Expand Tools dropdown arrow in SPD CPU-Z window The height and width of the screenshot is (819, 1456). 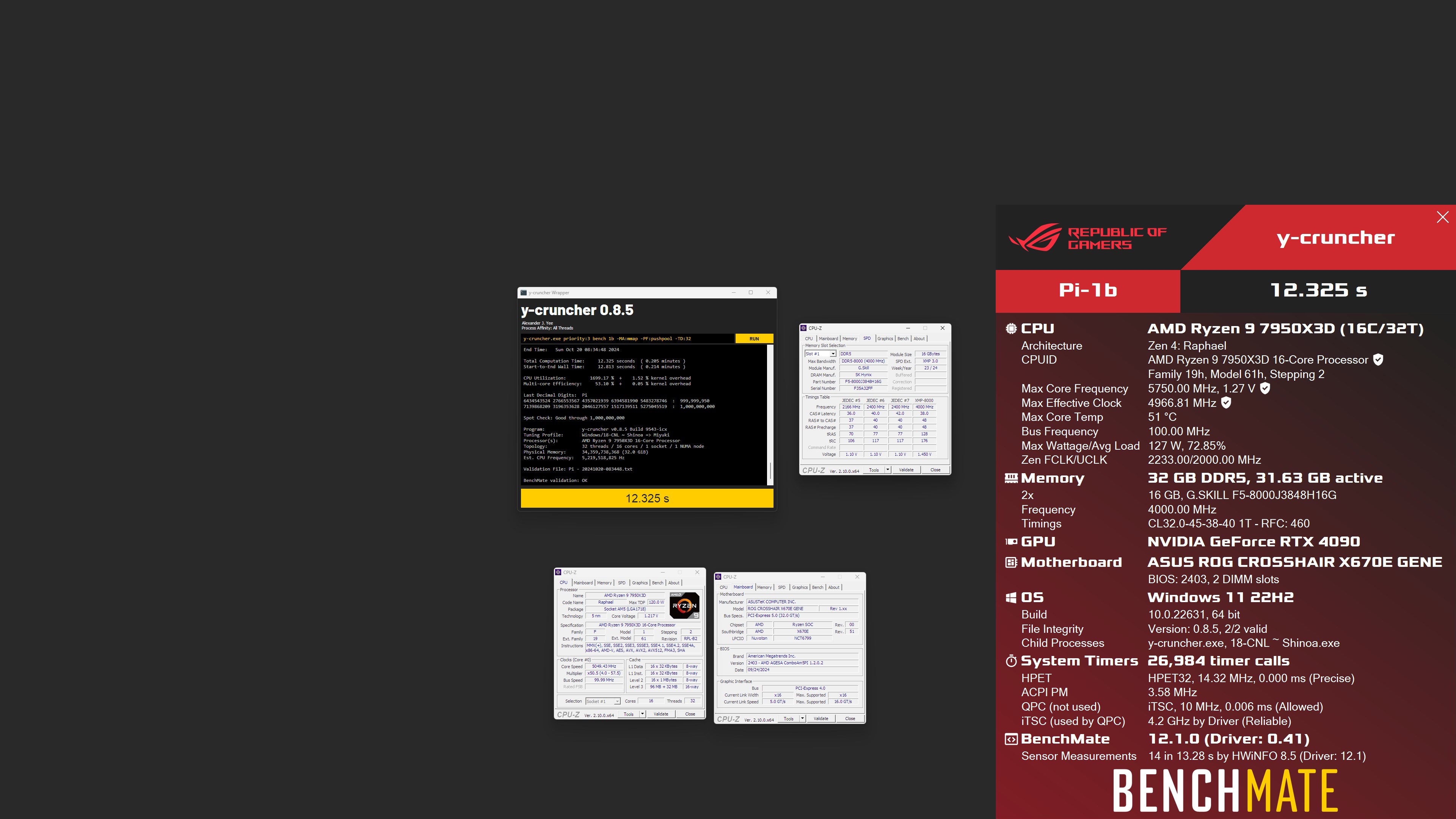click(888, 470)
